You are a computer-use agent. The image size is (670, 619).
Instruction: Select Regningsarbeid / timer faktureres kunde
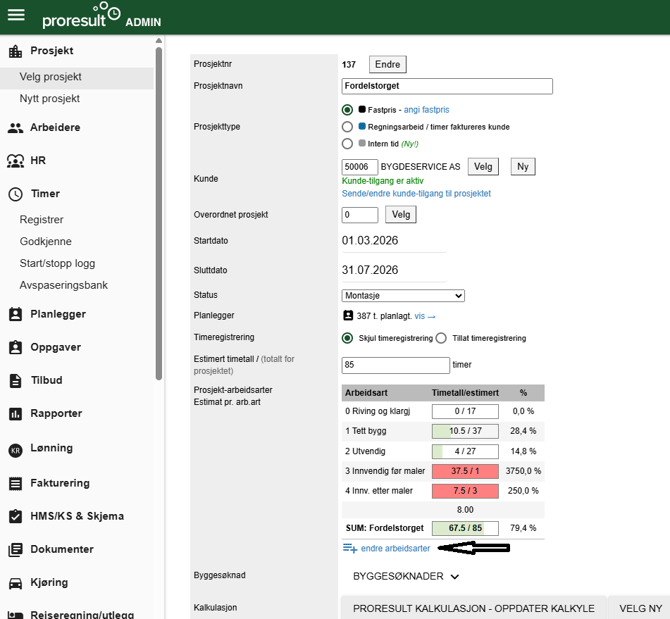tap(347, 127)
